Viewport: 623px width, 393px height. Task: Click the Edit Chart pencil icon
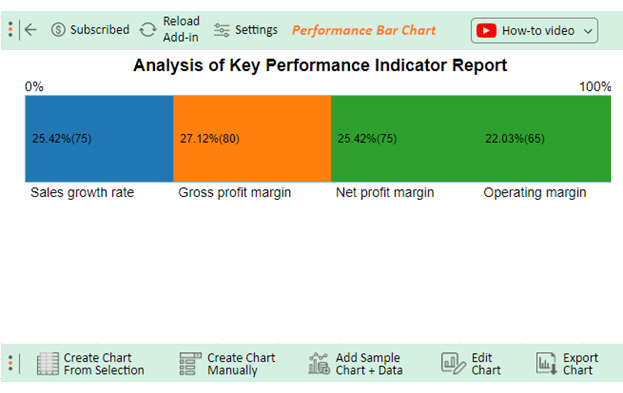(453, 364)
